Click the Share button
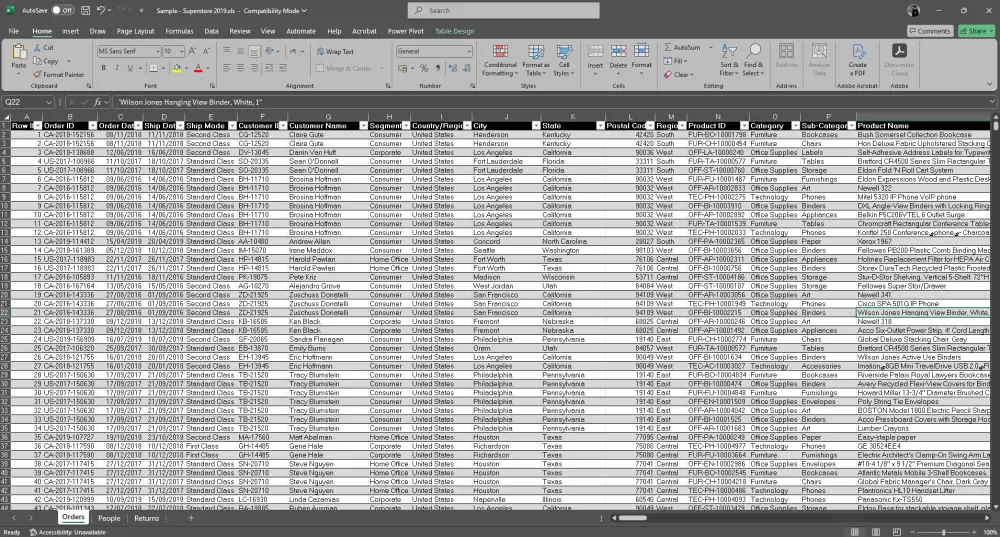The width and height of the screenshot is (1000, 537). 975,31
